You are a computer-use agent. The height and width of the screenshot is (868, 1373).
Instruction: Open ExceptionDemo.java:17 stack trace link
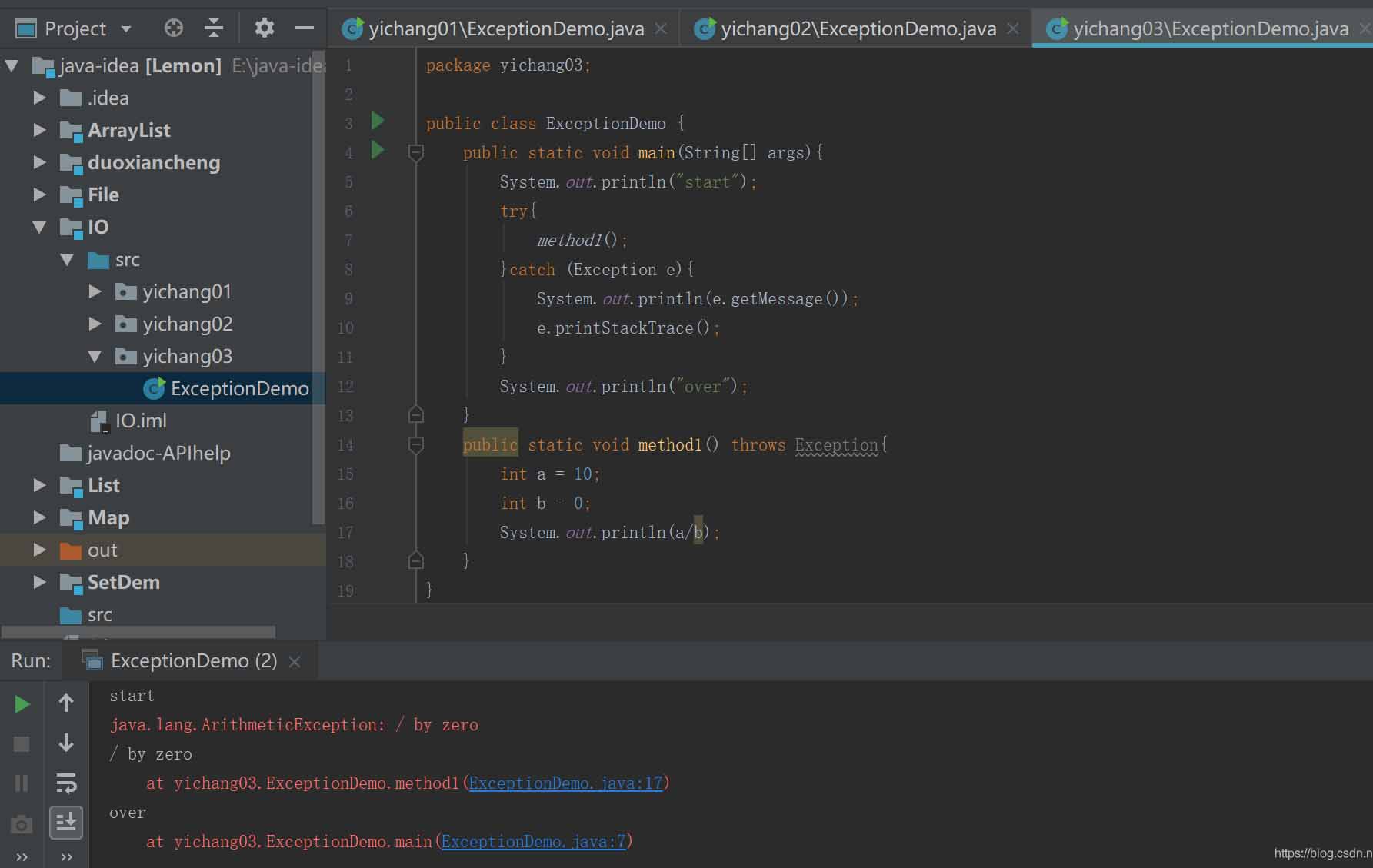565,783
